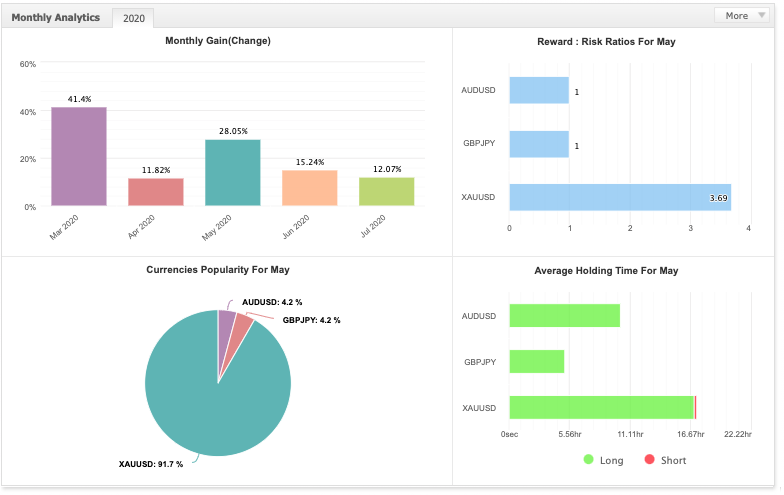The height and width of the screenshot is (495, 784).
Task: Click the Mar 2020 axis label
Action: click(x=64, y=228)
